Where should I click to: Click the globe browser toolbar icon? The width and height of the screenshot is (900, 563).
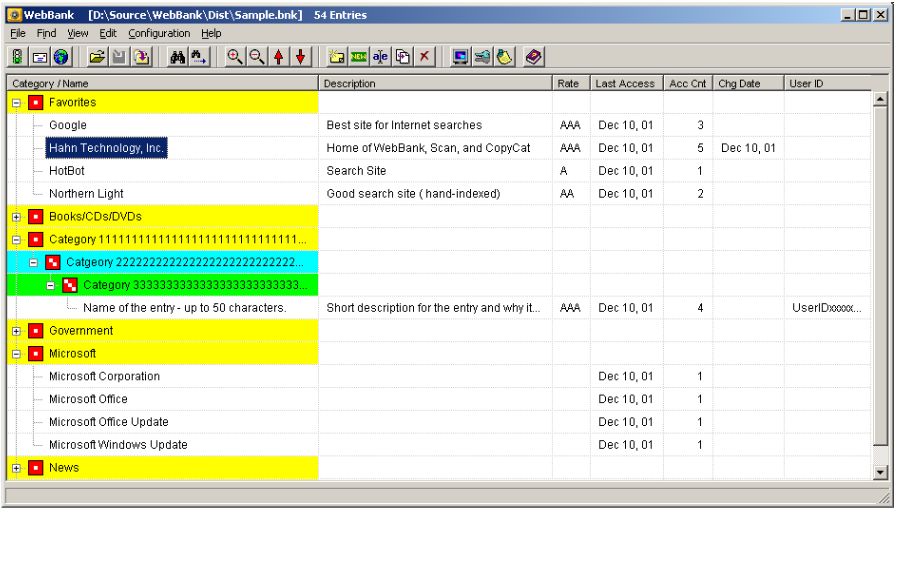[61, 57]
